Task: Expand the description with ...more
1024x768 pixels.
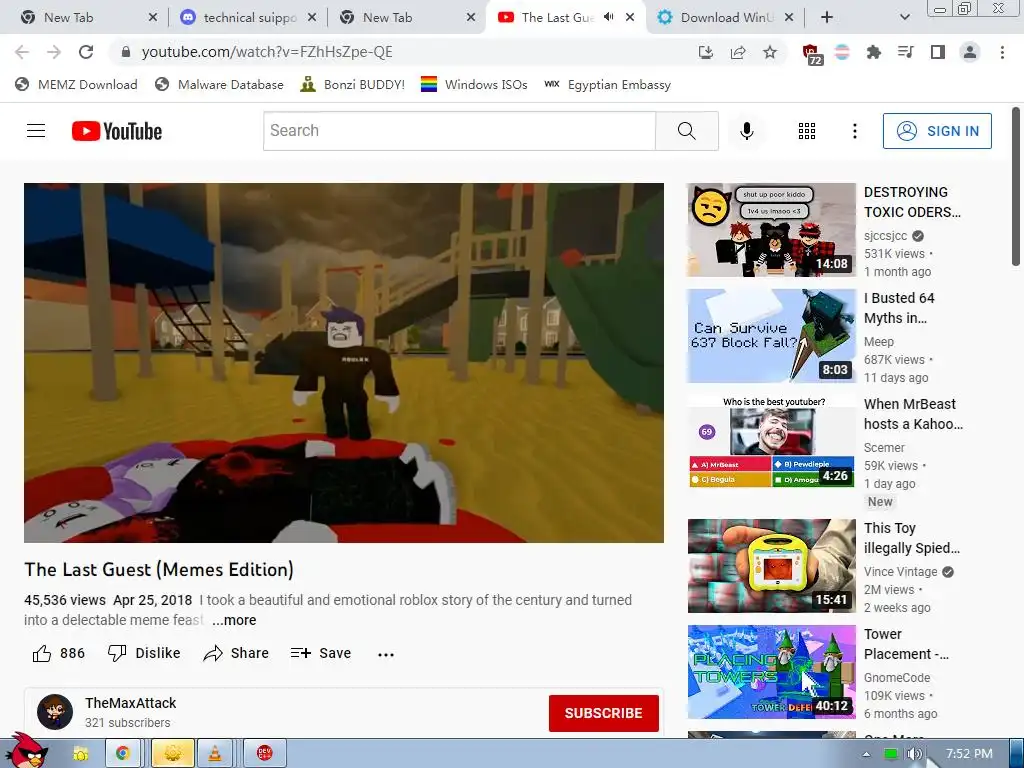Action: (234, 620)
